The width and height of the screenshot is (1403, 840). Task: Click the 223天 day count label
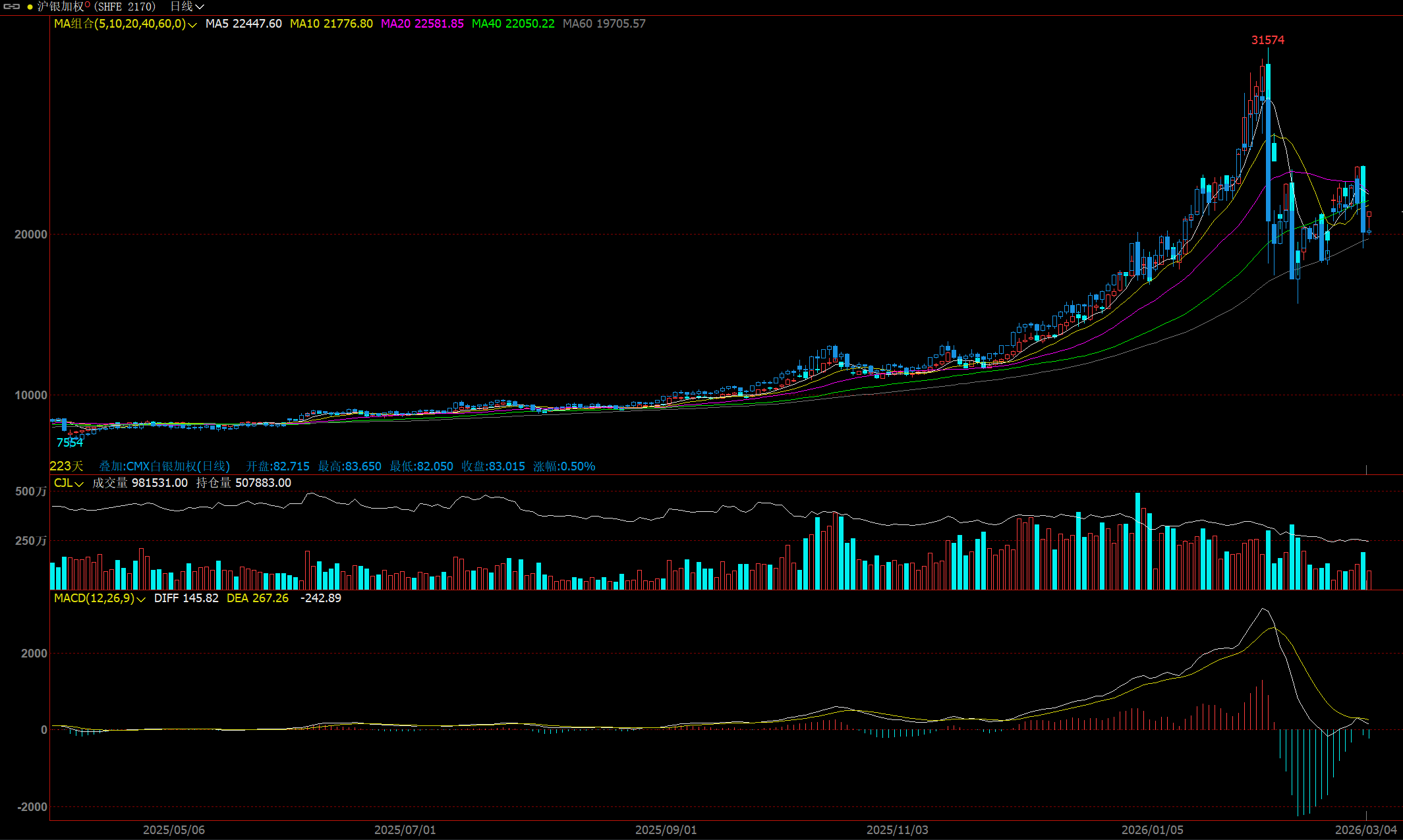coord(66,466)
